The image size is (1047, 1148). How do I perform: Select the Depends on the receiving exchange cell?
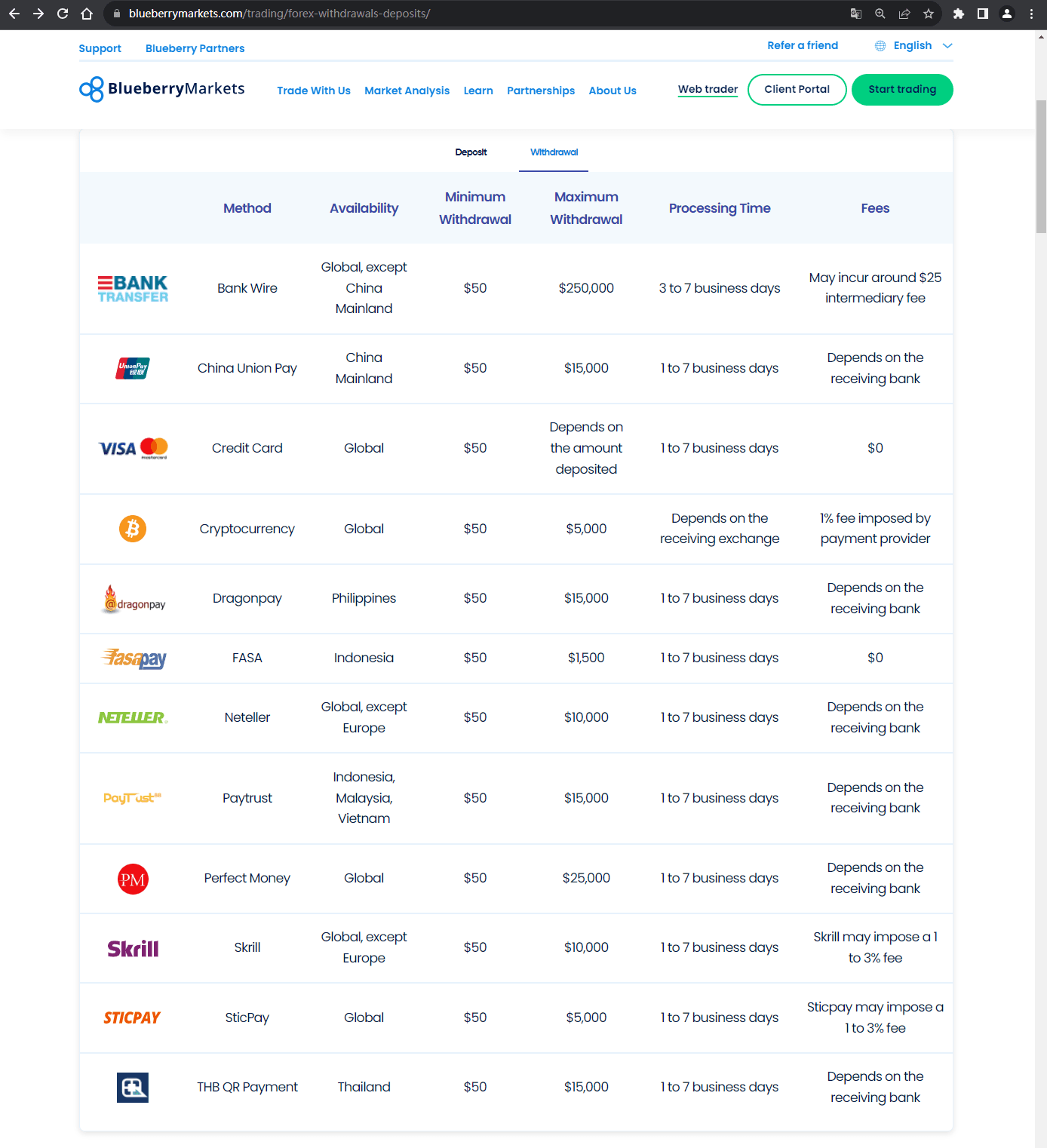720,529
